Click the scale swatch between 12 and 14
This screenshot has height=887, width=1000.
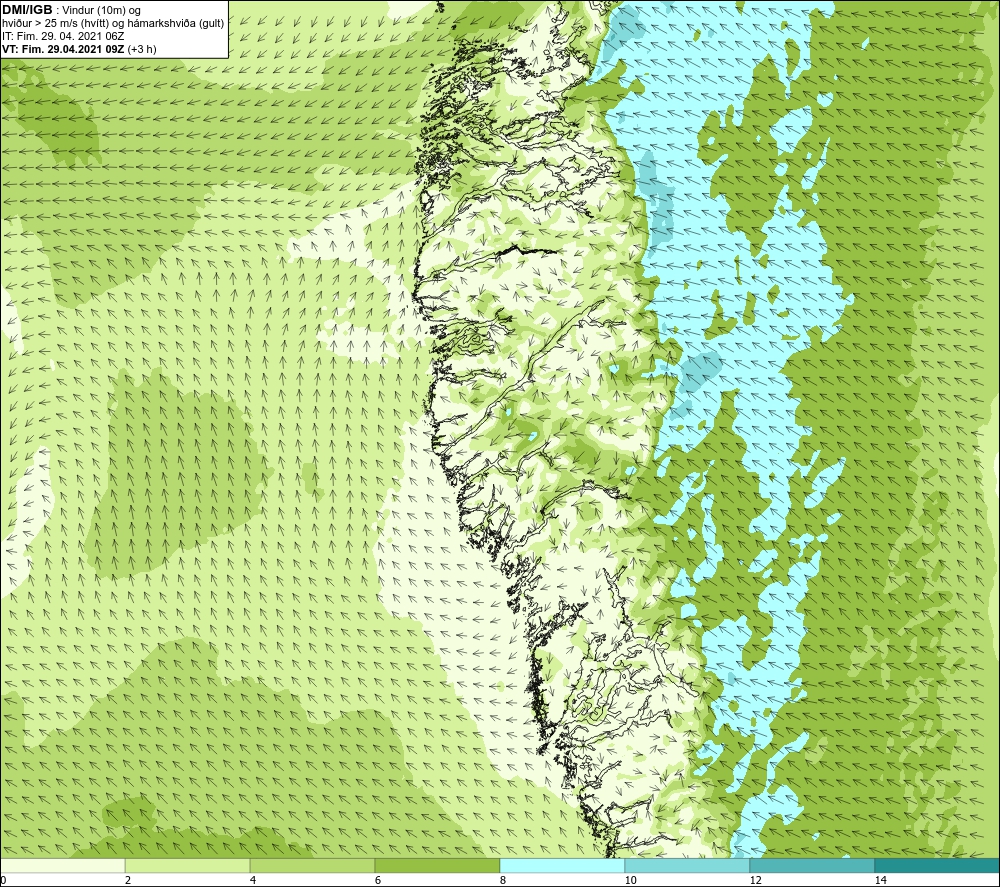812,866
